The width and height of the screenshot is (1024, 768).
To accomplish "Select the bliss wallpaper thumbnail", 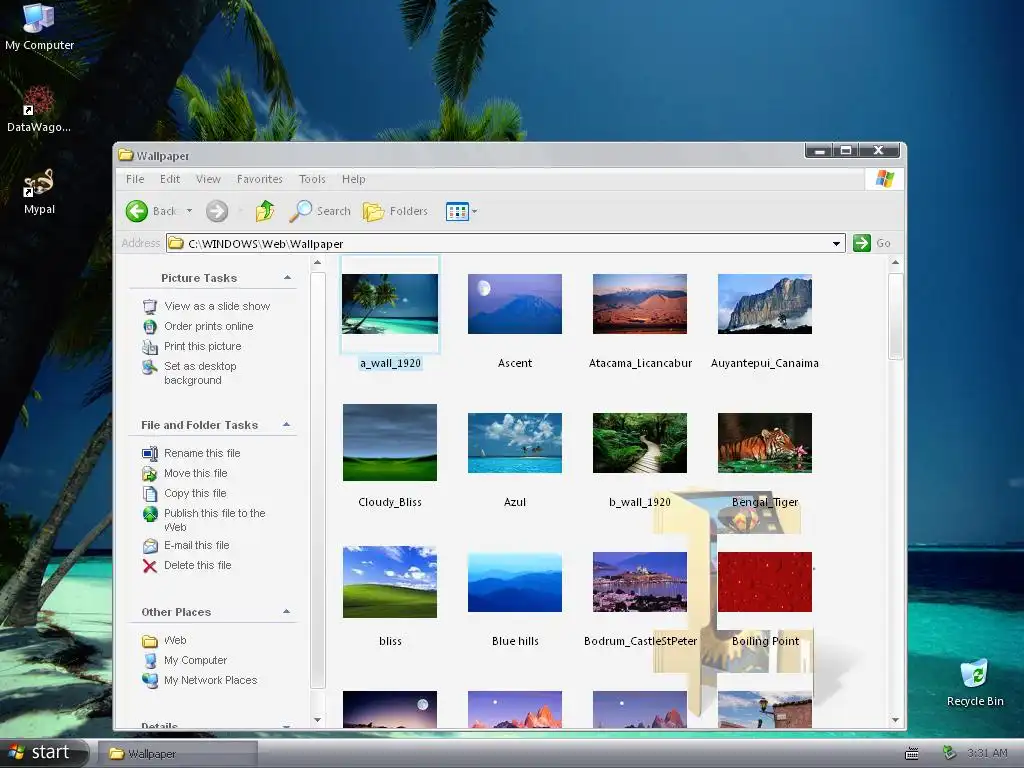I will coord(390,582).
